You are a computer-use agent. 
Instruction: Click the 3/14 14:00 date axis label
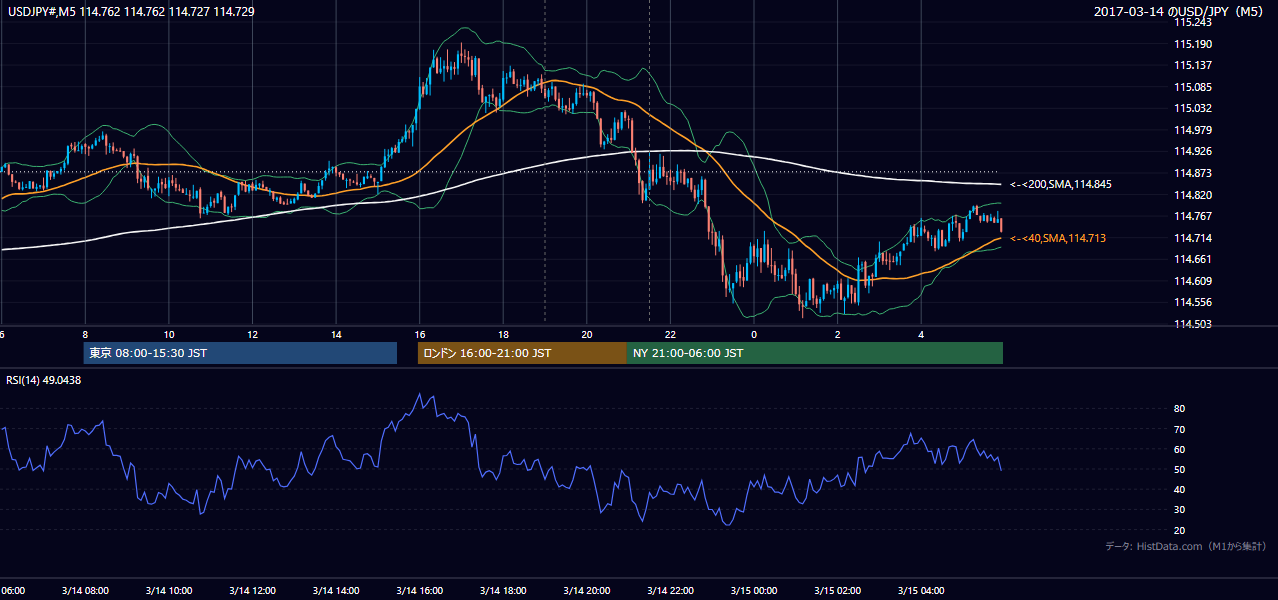coord(336,590)
